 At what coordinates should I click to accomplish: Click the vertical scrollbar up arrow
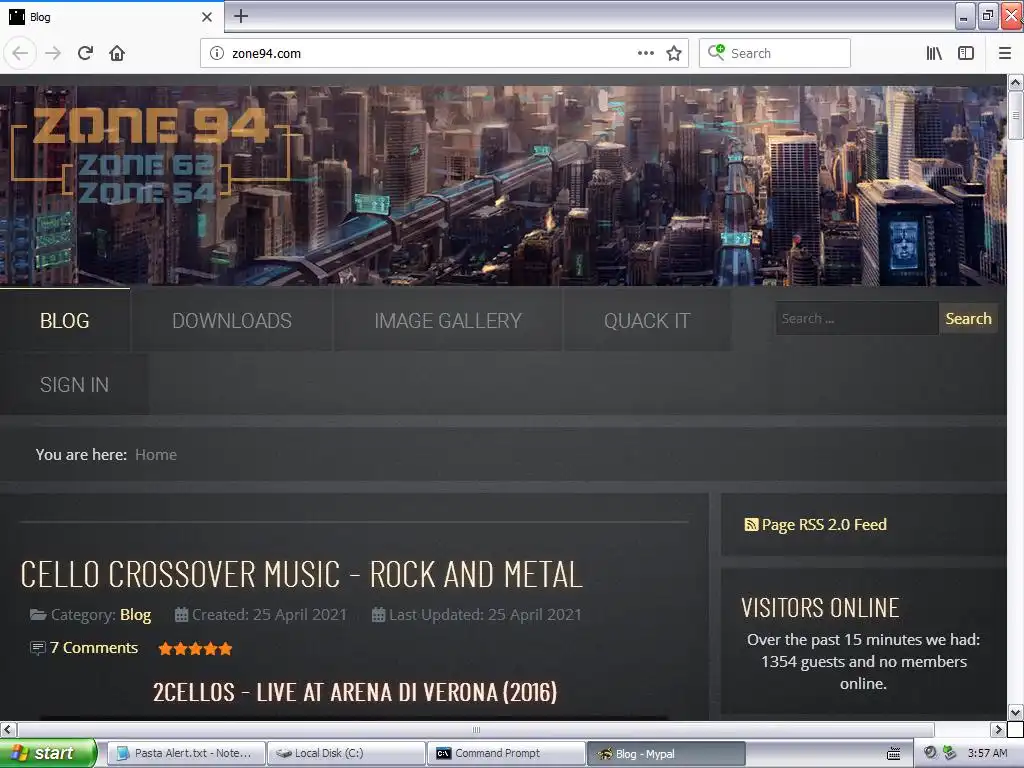point(1015,83)
